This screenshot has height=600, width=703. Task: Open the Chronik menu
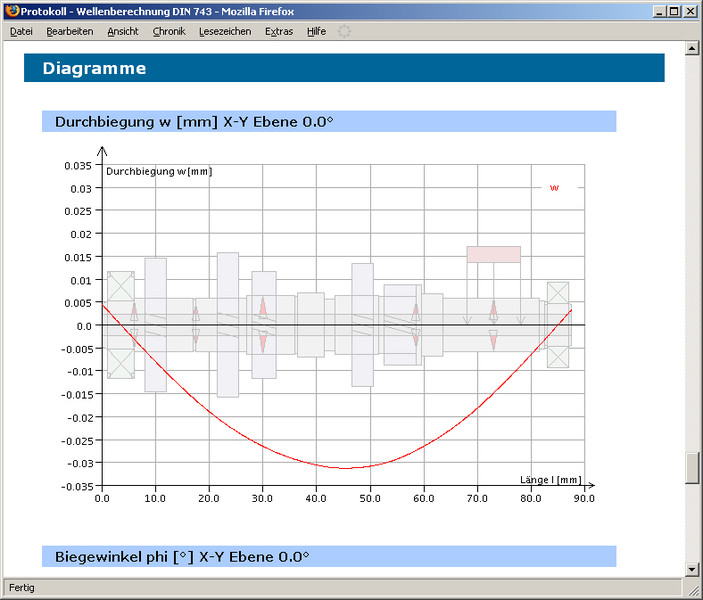click(x=169, y=31)
